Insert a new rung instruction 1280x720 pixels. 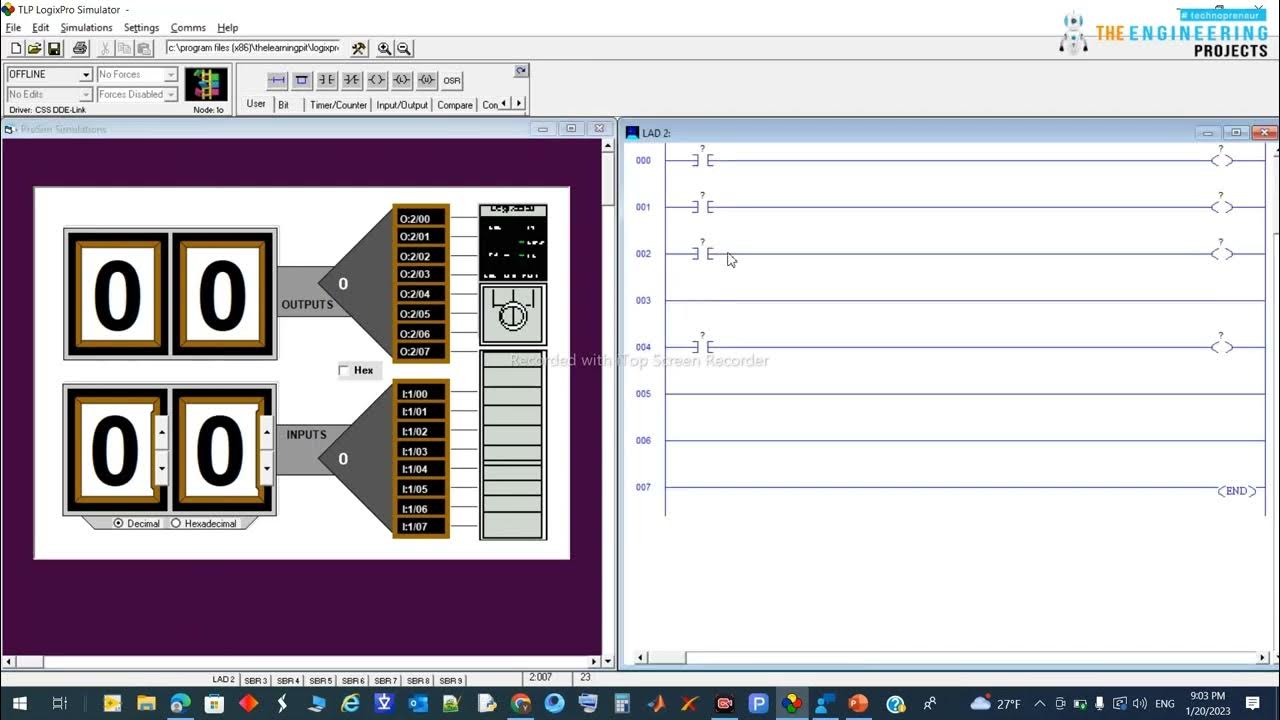(277, 80)
